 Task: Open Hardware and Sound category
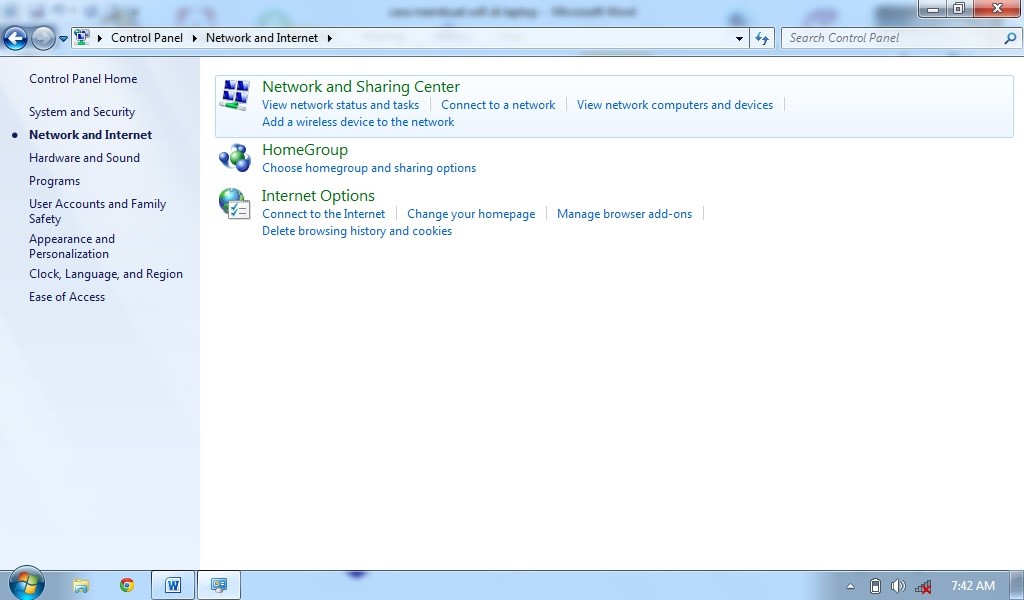coord(84,157)
